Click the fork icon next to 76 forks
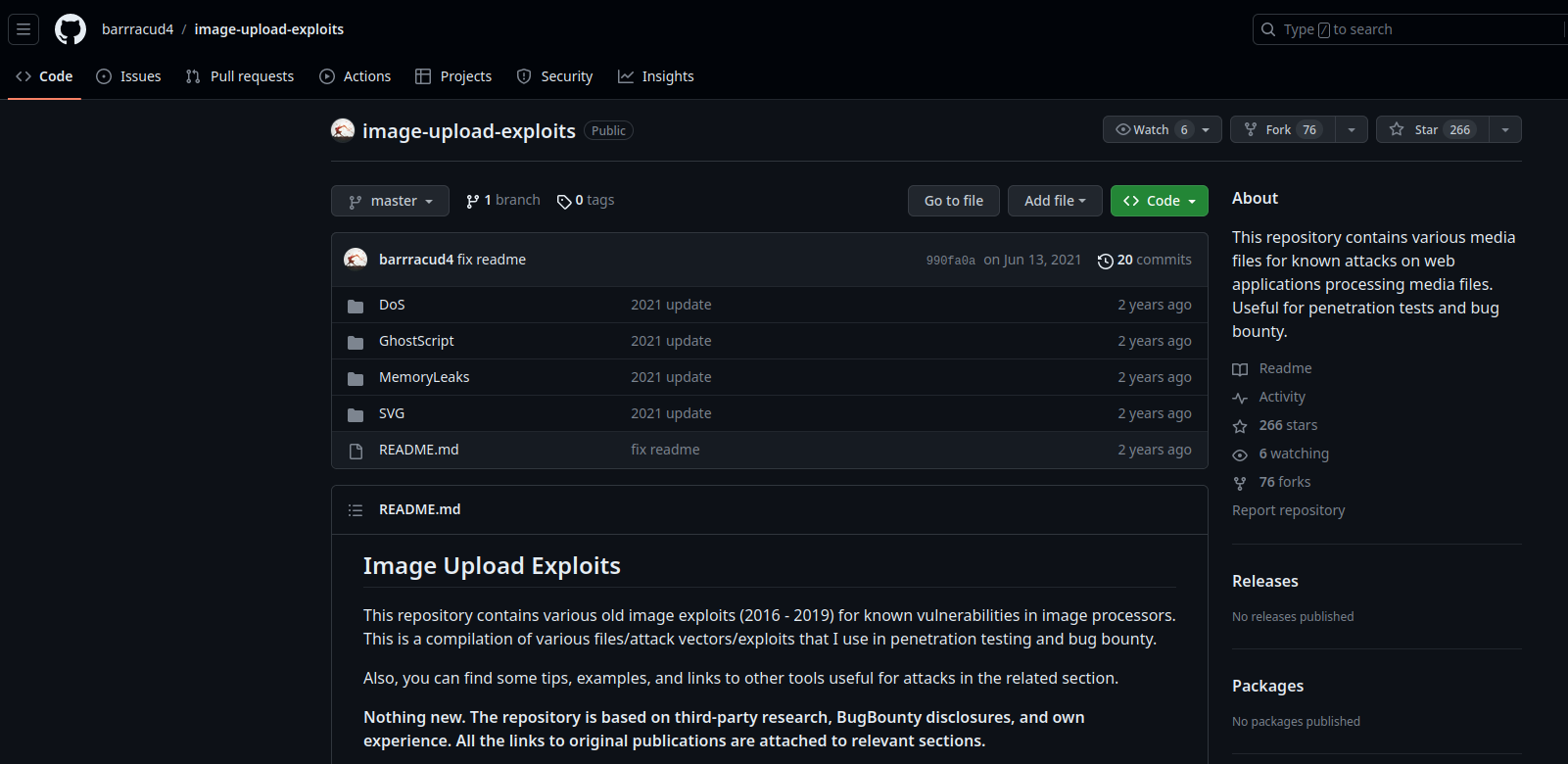1568x764 pixels. tap(1240, 483)
